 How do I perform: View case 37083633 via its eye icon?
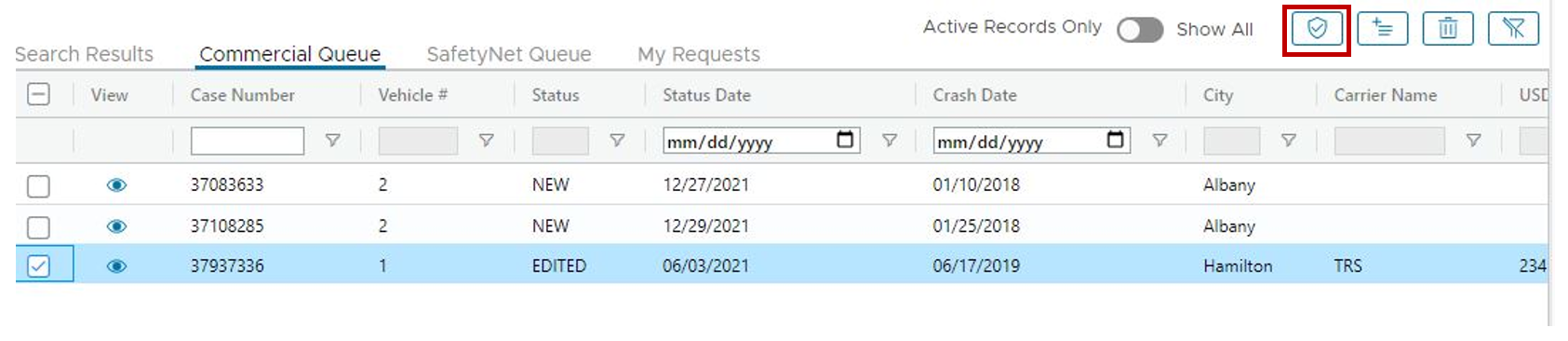(116, 184)
